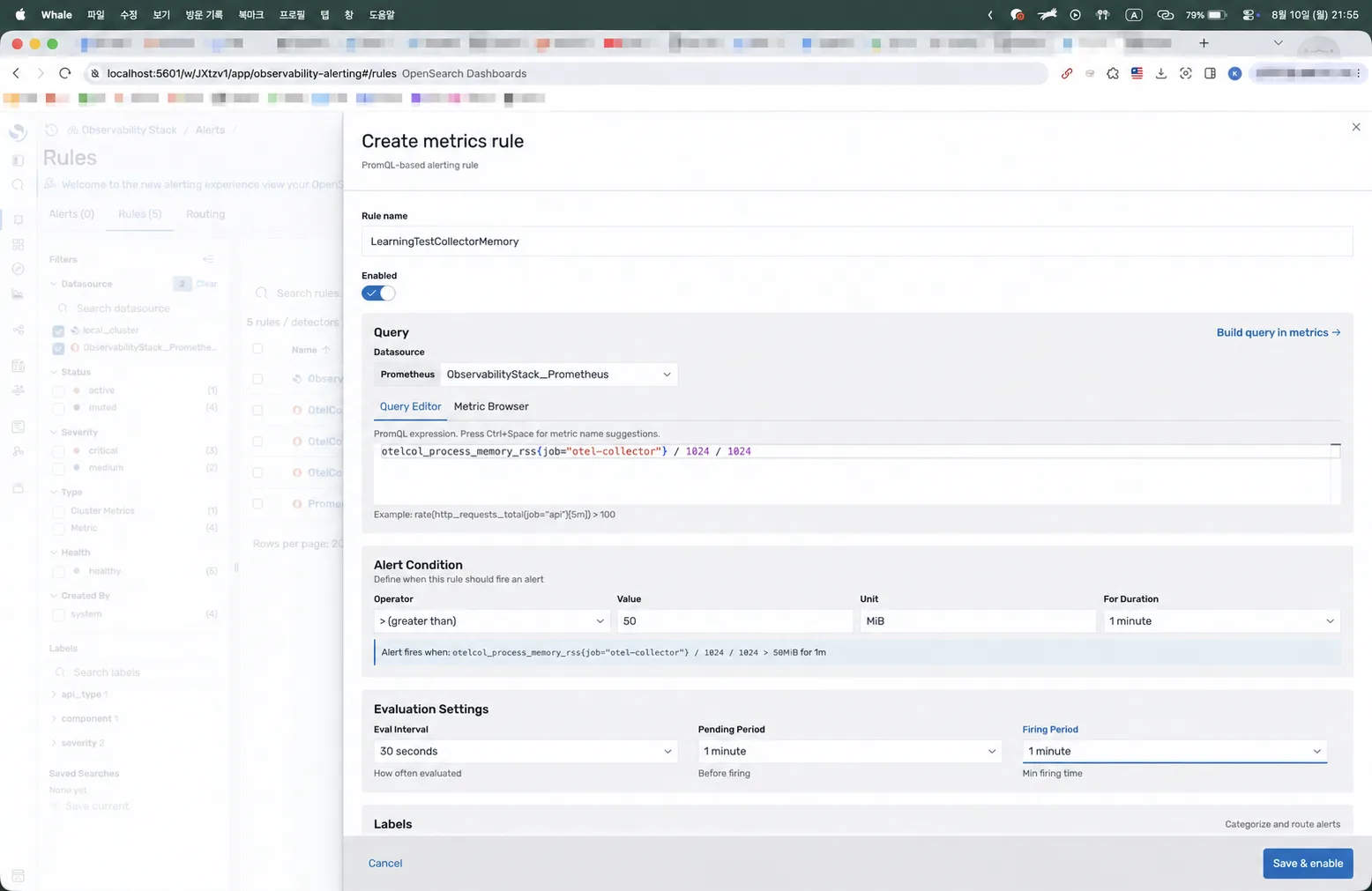1372x891 pixels.
Task: Click the battery status icon
Action: coord(1217,15)
